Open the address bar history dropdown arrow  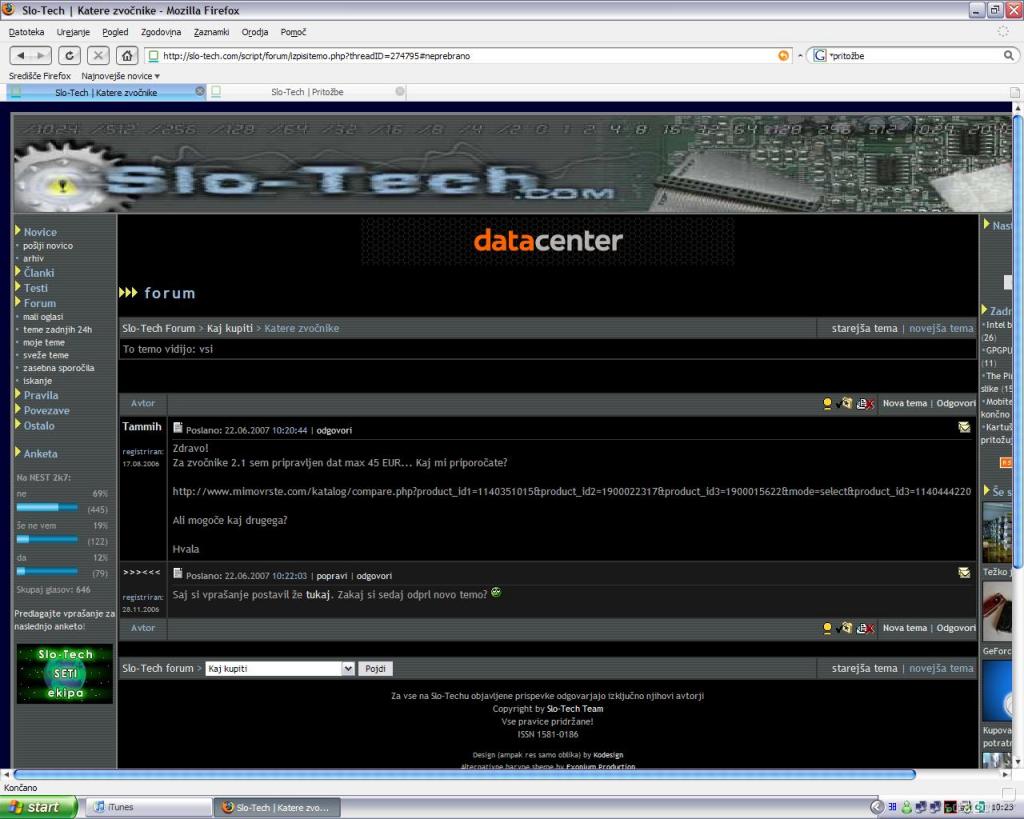click(800, 56)
